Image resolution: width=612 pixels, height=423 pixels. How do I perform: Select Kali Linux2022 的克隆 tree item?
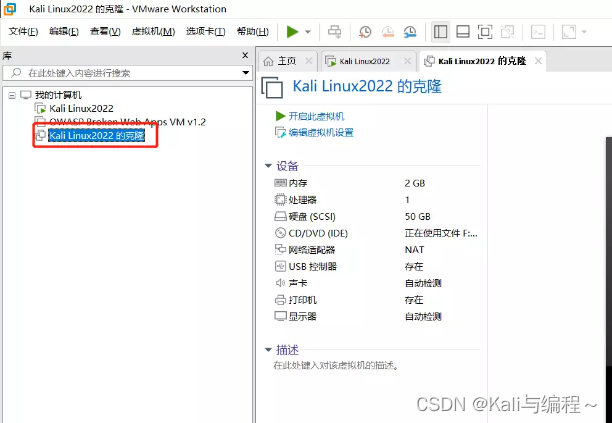96,135
